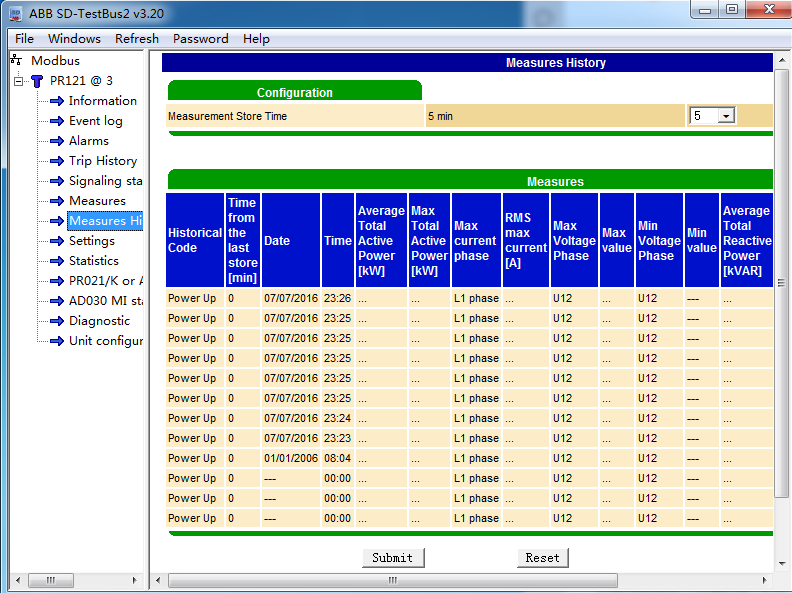Image resolution: width=792 pixels, height=593 pixels.
Task: Click the 23:23 time cell
Action: point(338,438)
